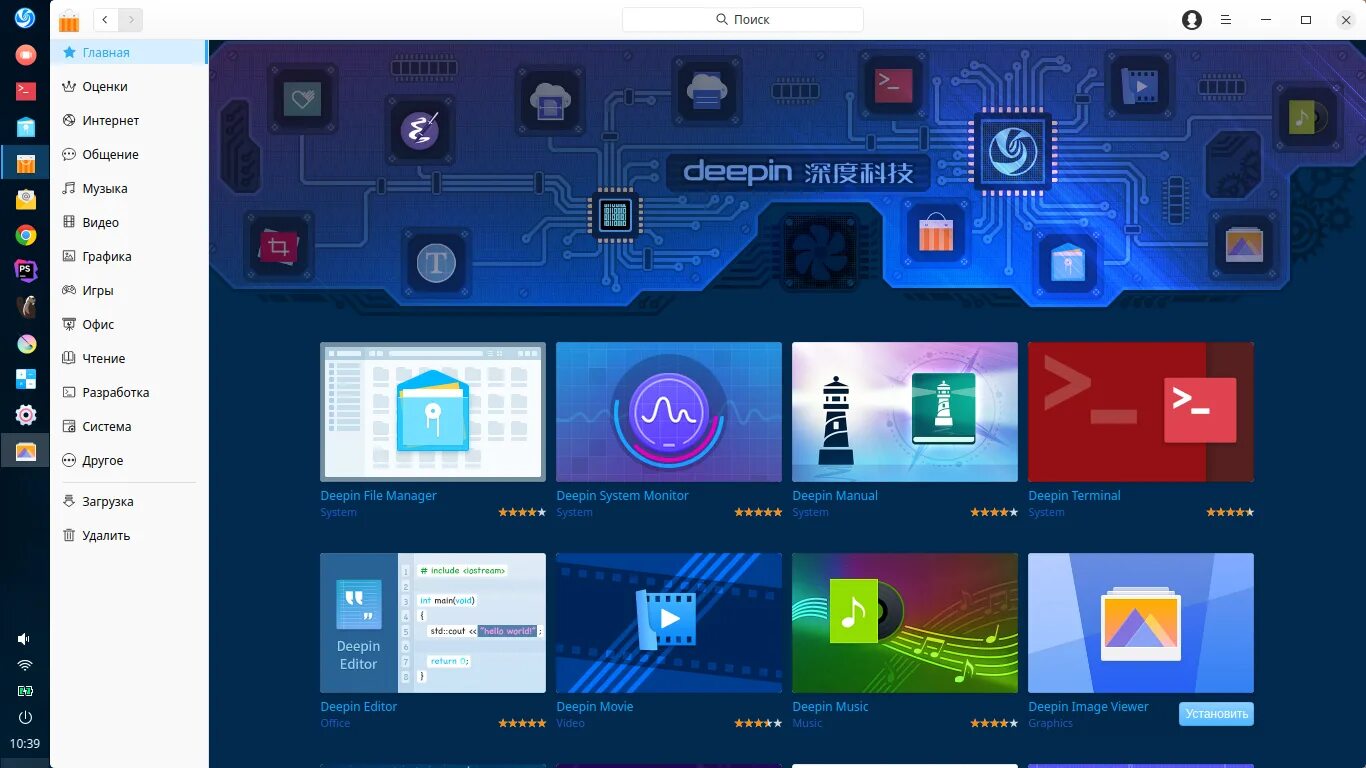Click the Установить button for Image Viewer
This screenshot has width=1366, height=768.
pyautogui.click(x=1216, y=714)
